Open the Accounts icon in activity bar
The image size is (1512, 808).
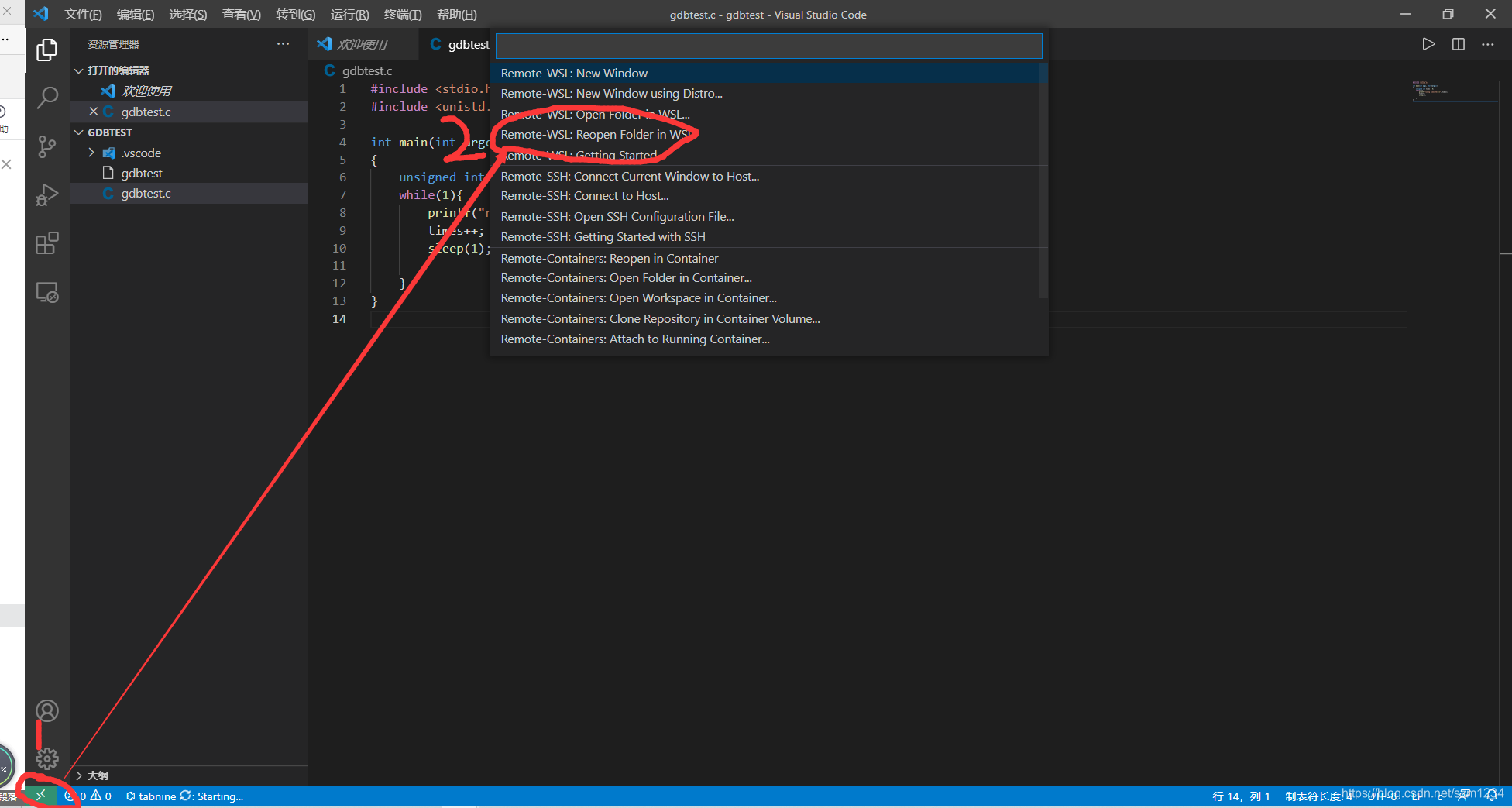(47, 710)
